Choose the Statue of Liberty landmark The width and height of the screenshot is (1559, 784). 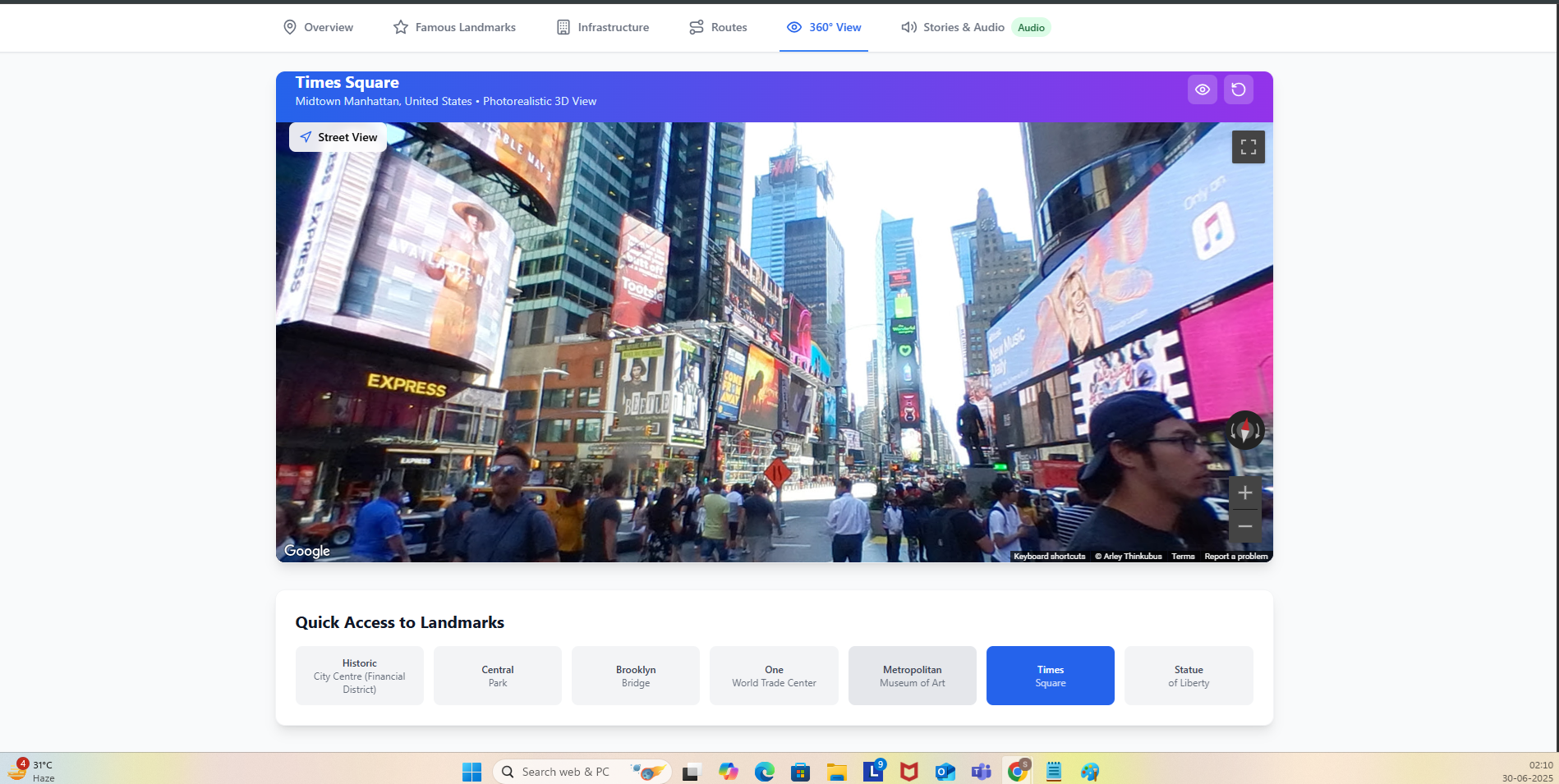1189,676
